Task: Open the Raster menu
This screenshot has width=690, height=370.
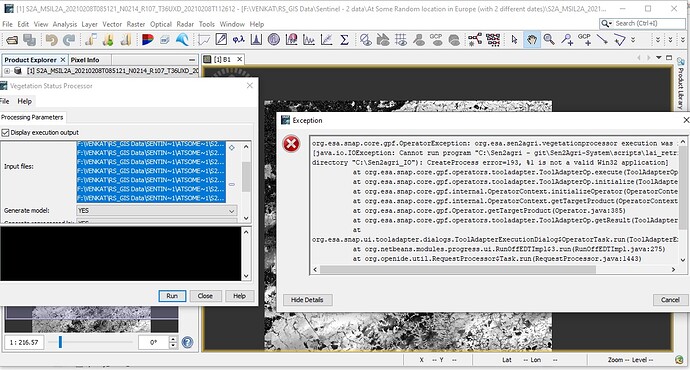Action: (x=136, y=24)
